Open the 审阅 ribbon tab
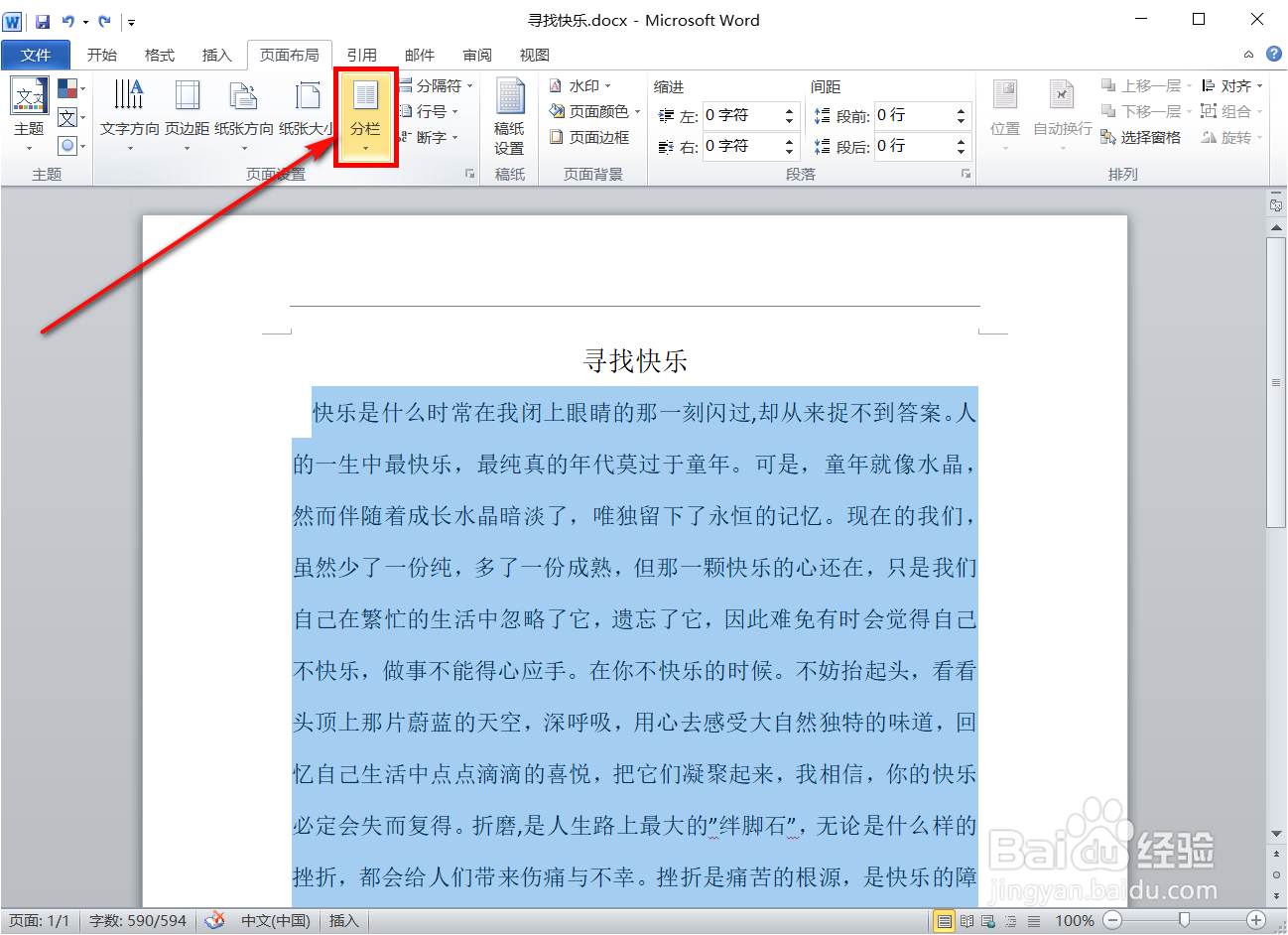 point(477,55)
